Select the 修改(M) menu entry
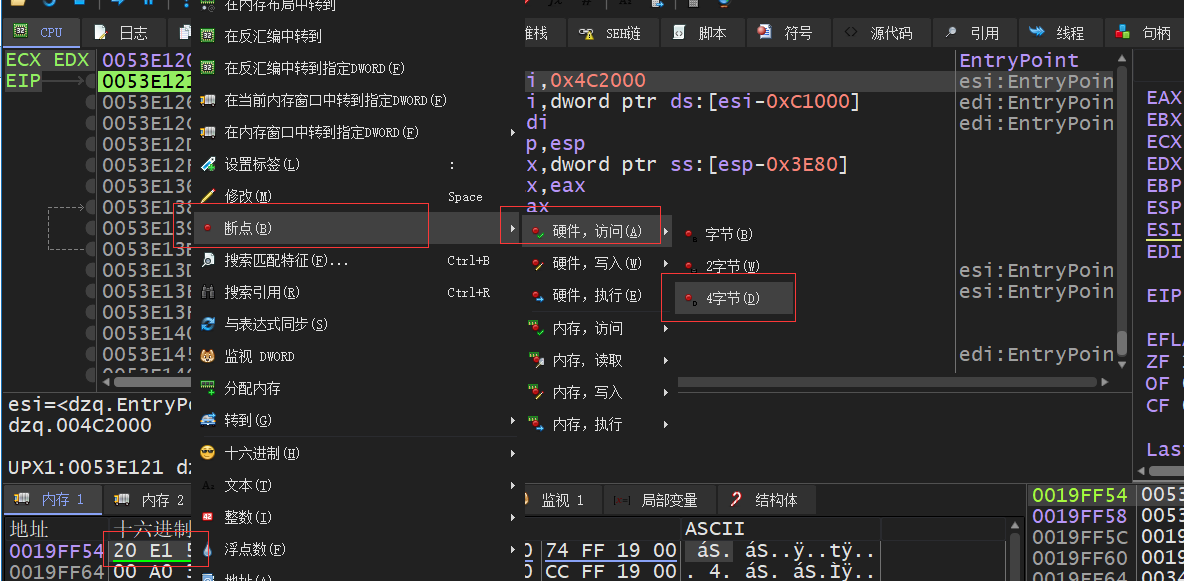This screenshot has width=1184, height=581. click(x=356, y=196)
